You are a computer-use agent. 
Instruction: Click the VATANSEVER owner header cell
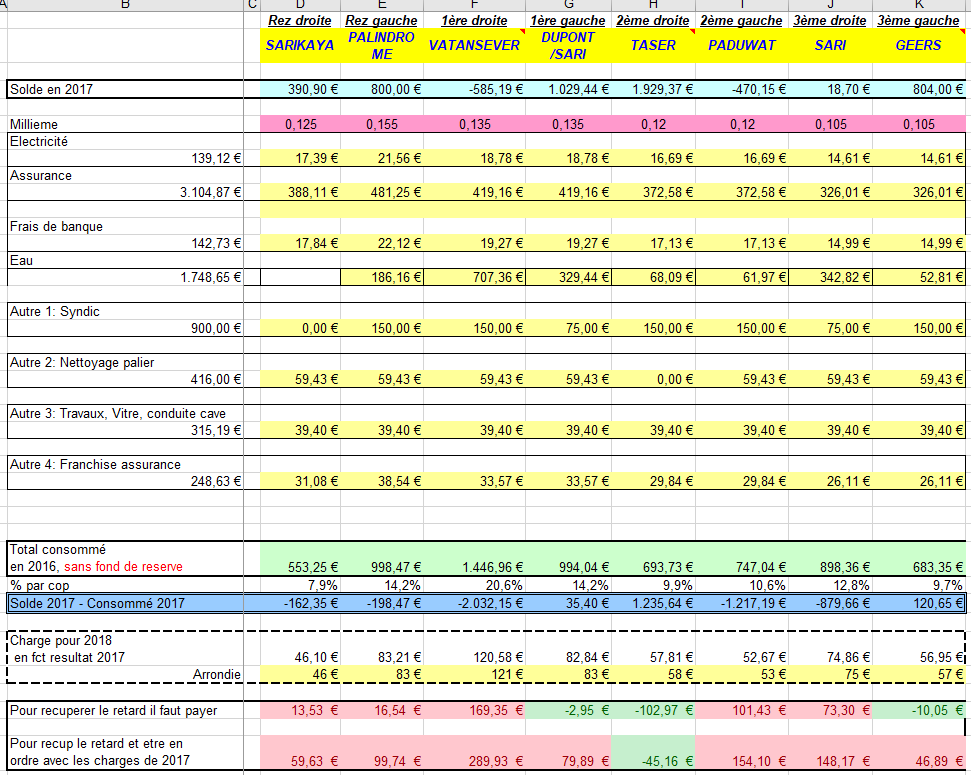point(474,45)
